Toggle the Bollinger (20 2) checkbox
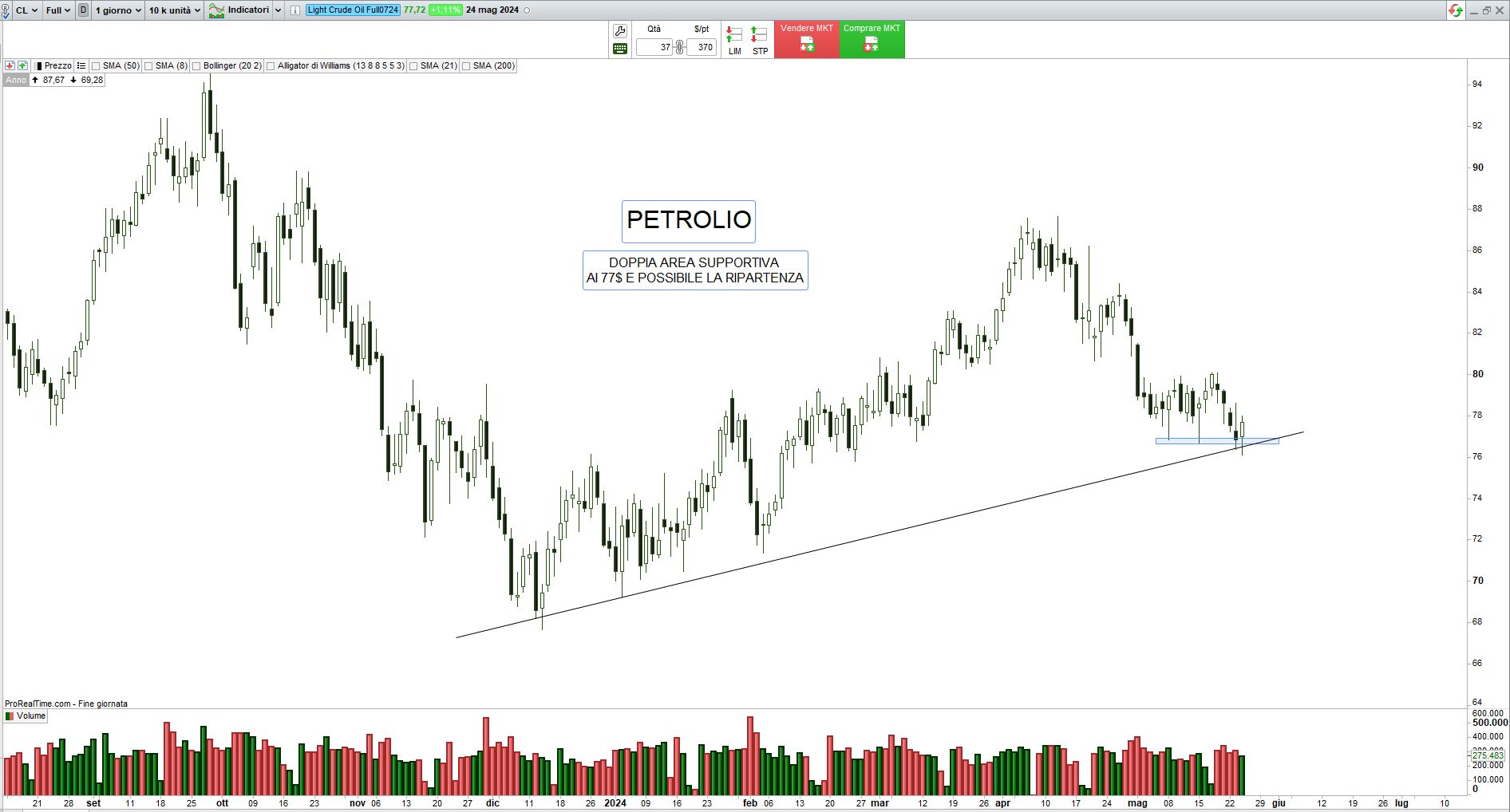Image resolution: width=1510 pixels, height=812 pixels. pos(196,66)
